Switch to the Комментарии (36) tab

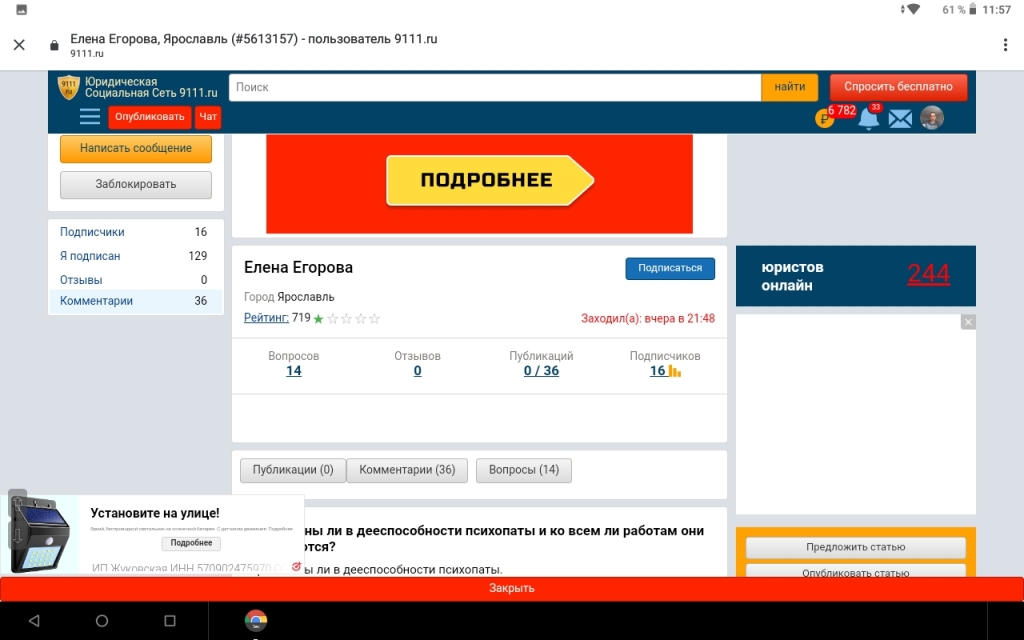point(407,470)
